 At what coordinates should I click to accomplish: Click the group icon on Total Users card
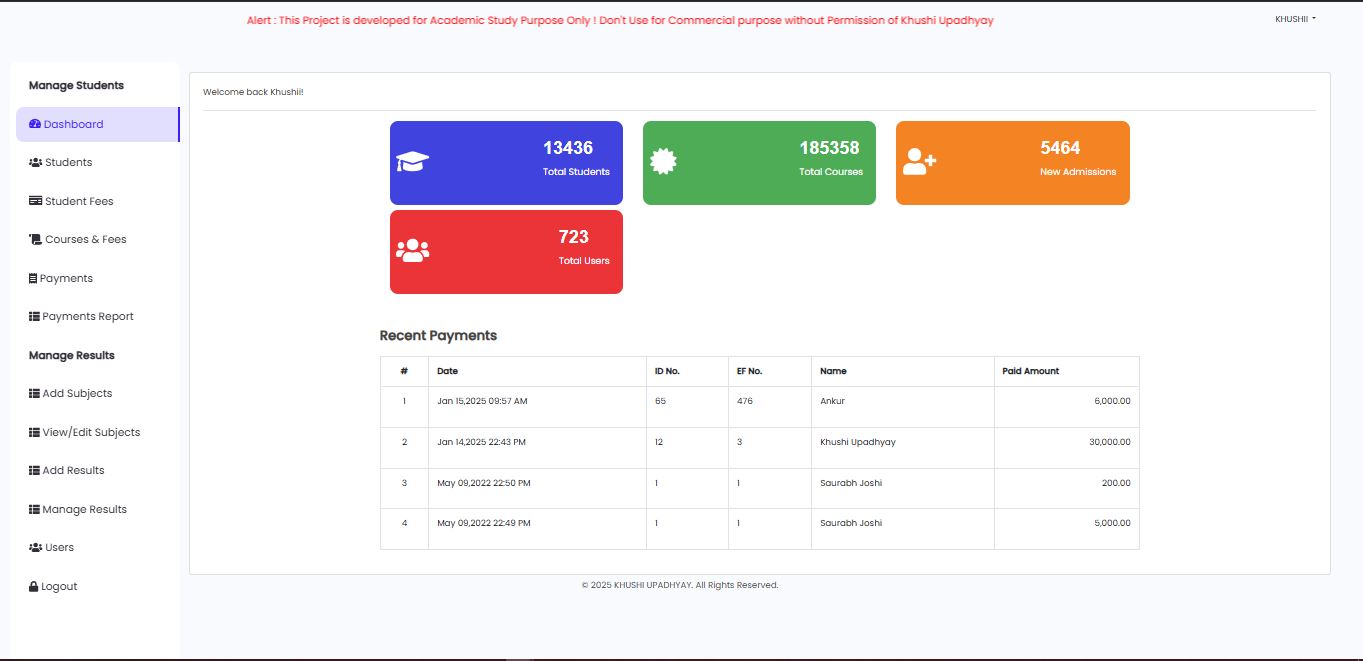pyautogui.click(x=412, y=251)
